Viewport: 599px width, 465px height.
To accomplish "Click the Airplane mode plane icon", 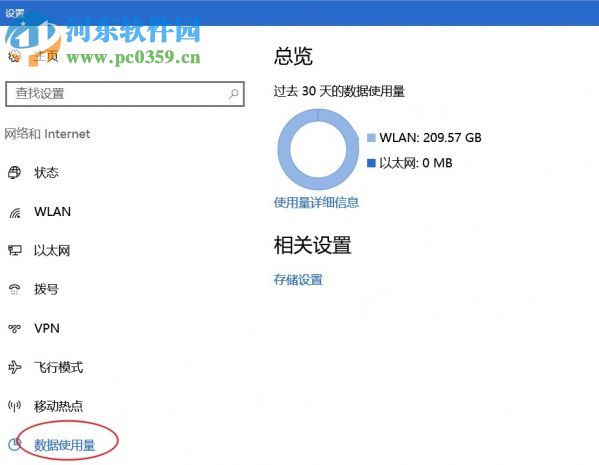I will pos(15,367).
